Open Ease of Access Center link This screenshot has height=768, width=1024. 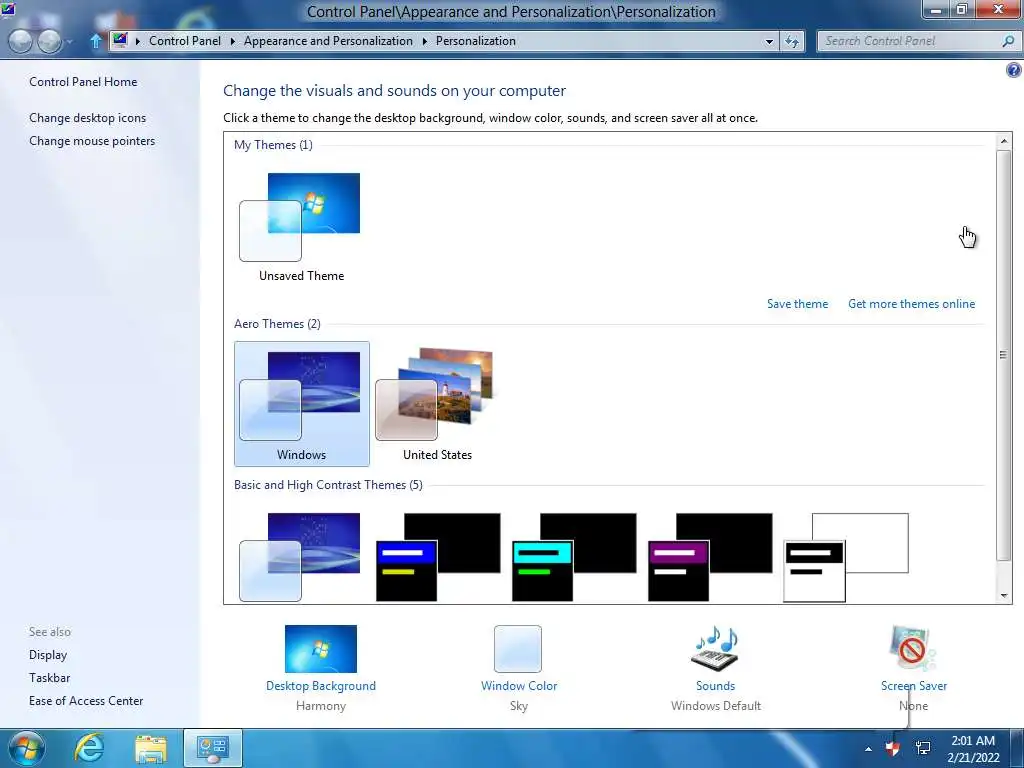point(86,700)
